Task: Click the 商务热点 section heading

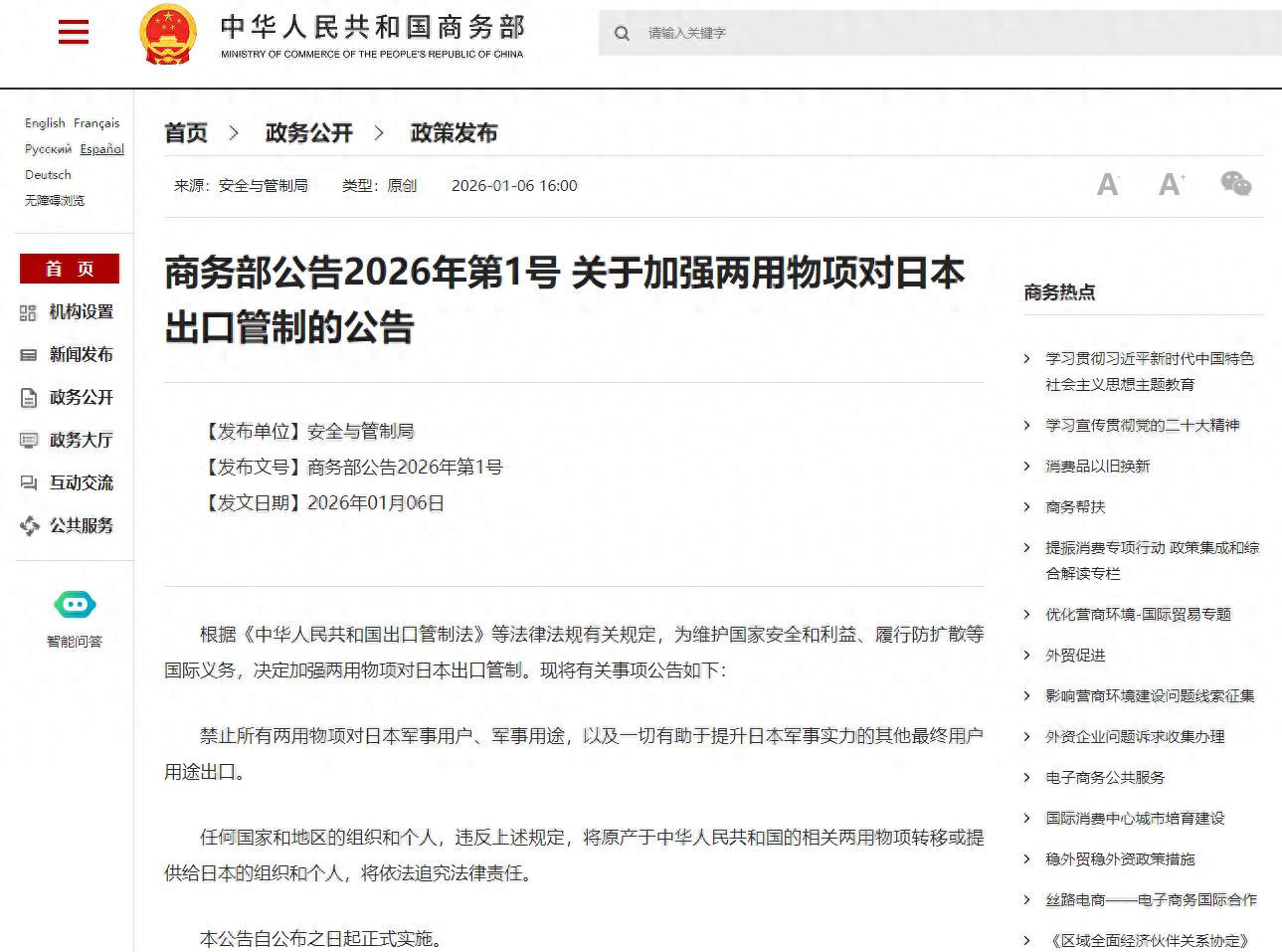Action: [1060, 292]
